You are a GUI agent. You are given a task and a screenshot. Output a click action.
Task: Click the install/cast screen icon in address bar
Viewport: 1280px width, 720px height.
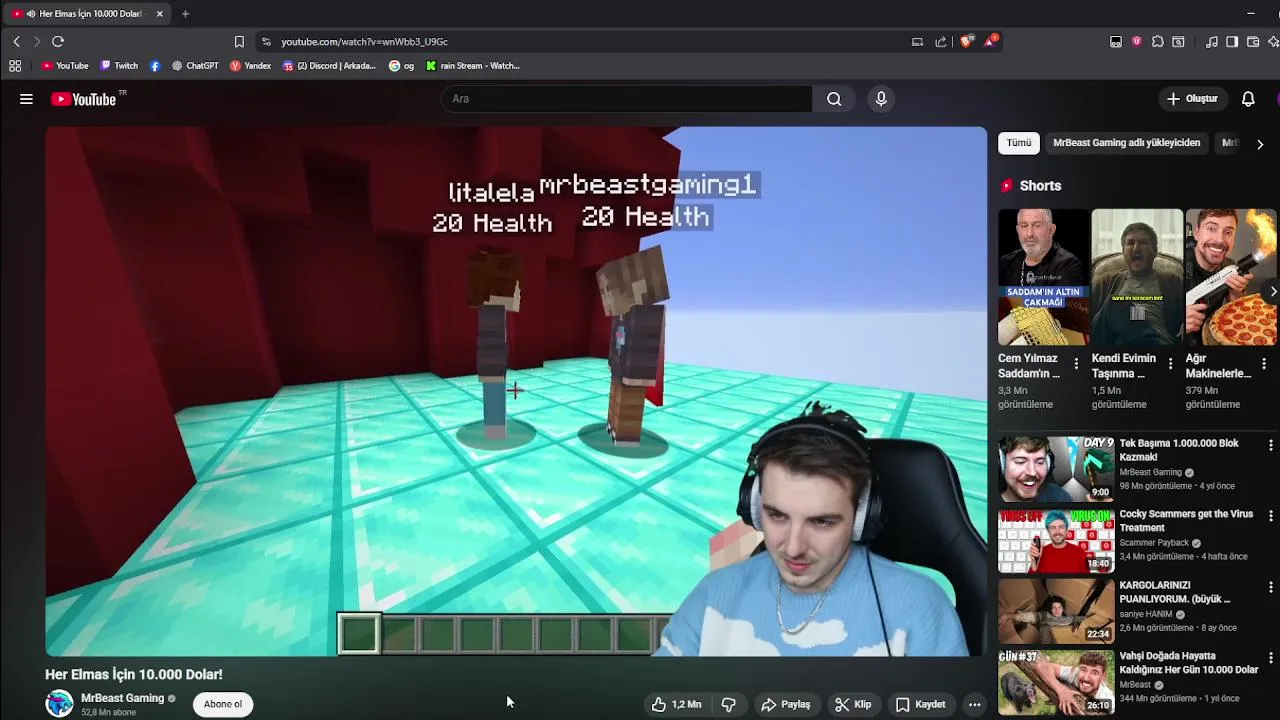[x=917, y=41]
